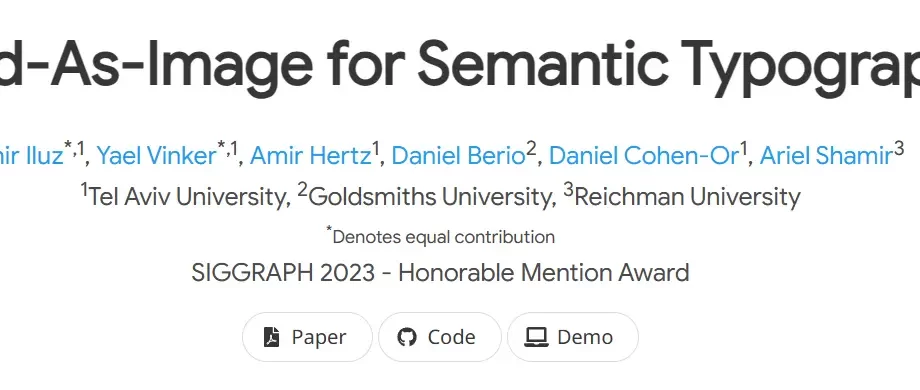
Task: Click the Reichman University affiliation text
Action: pos(687,196)
